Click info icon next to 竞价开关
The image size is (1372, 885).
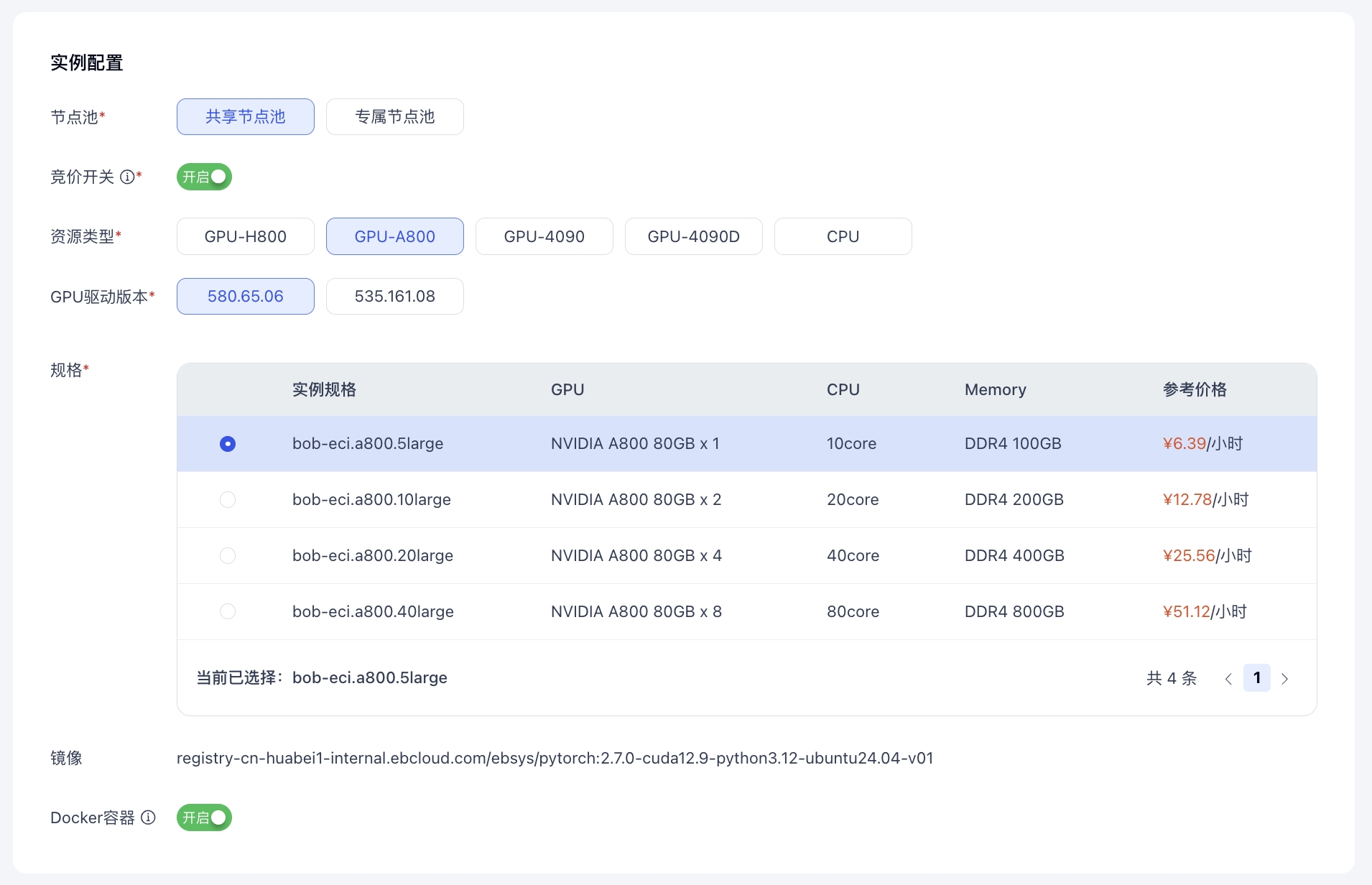(x=127, y=177)
